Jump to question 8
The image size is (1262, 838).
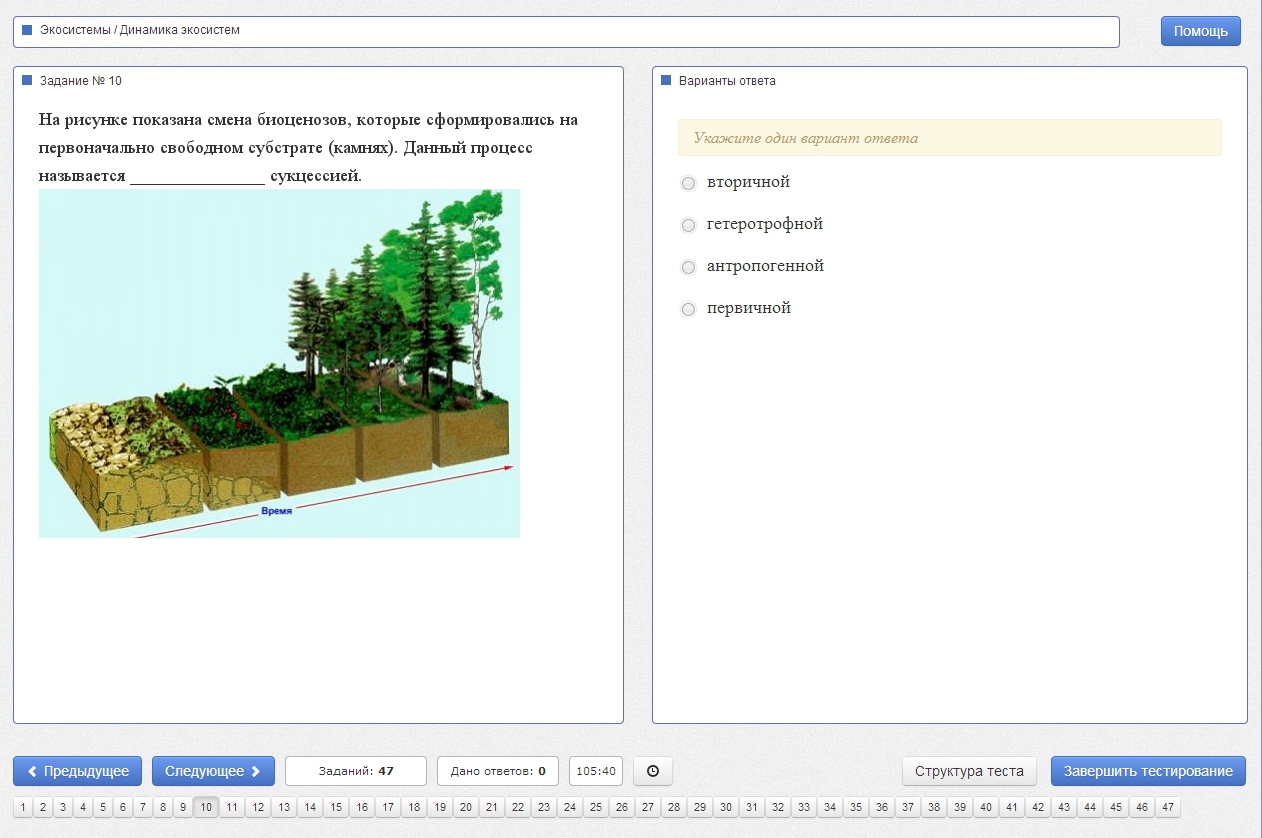click(163, 807)
